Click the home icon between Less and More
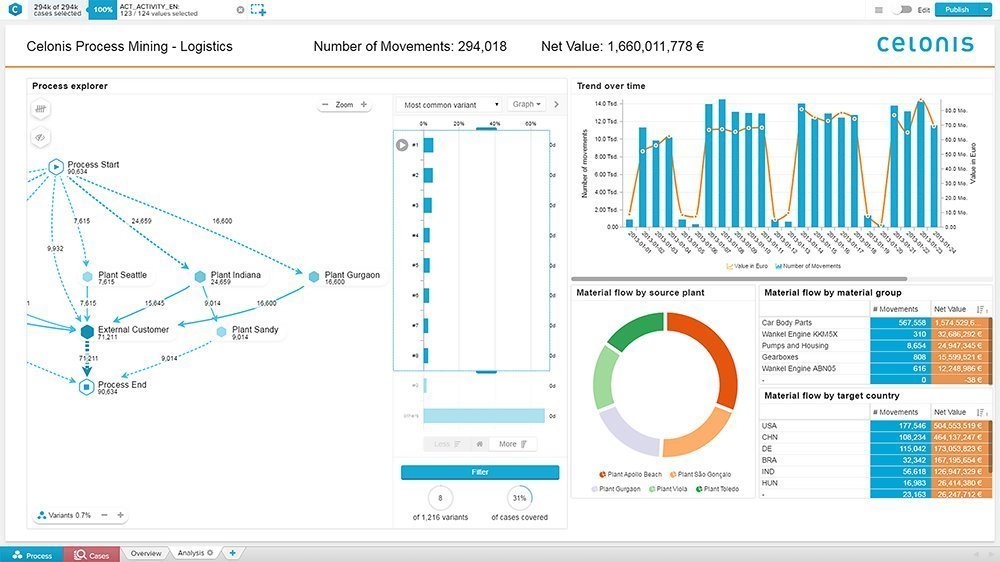The height and width of the screenshot is (562, 1000). click(x=480, y=444)
